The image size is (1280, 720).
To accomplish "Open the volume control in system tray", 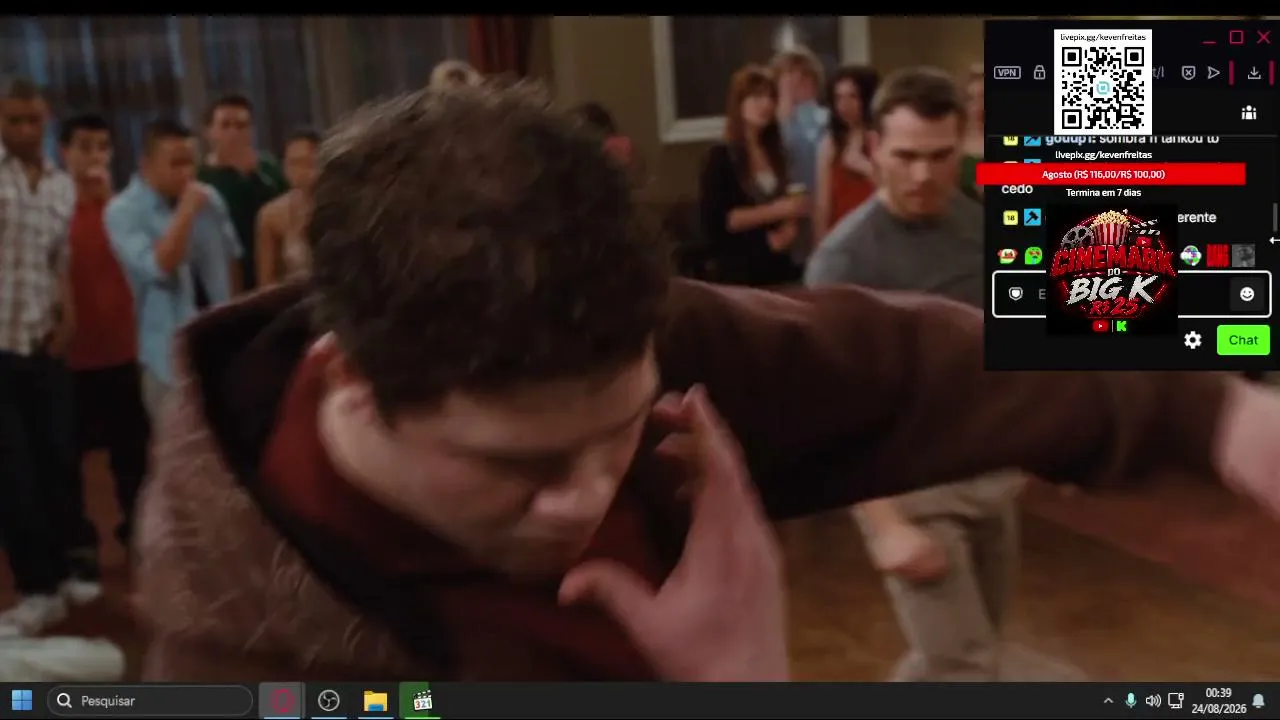I will tap(1153, 701).
